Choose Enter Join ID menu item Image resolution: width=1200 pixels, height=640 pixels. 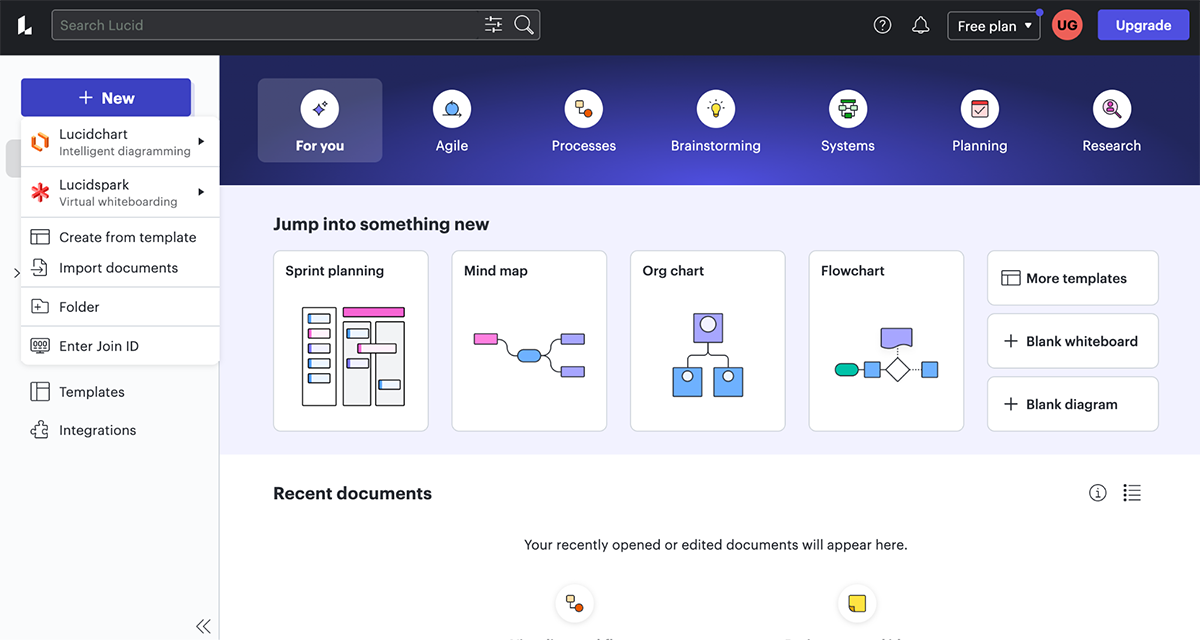(98, 346)
